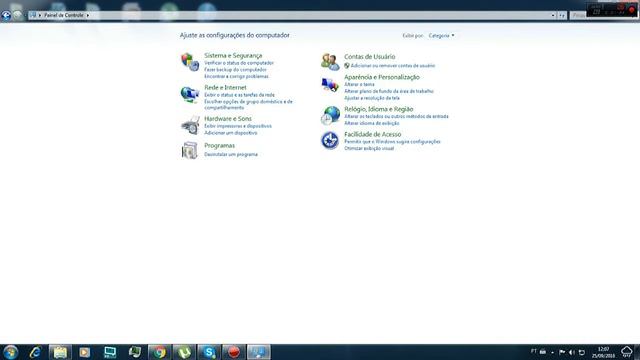This screenshot has height=360, width=640.
Task: Open Contas de Usuário heading link
Action: (369, 57)
